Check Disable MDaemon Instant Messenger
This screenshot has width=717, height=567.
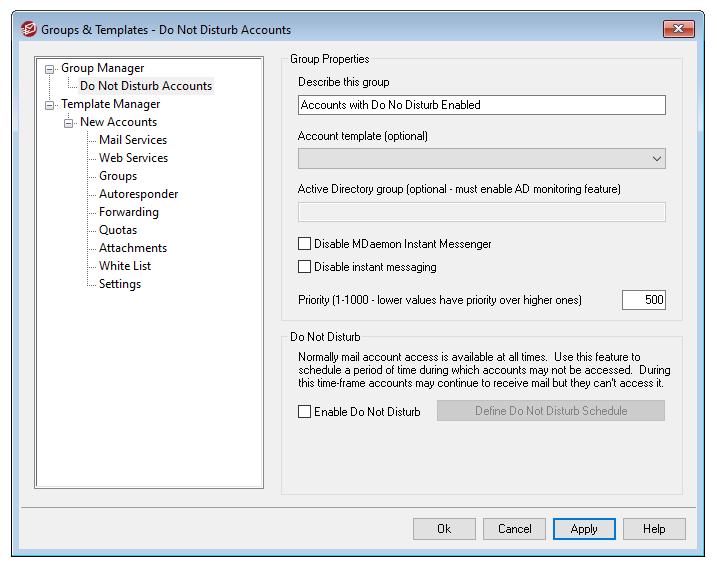point(305,244)
